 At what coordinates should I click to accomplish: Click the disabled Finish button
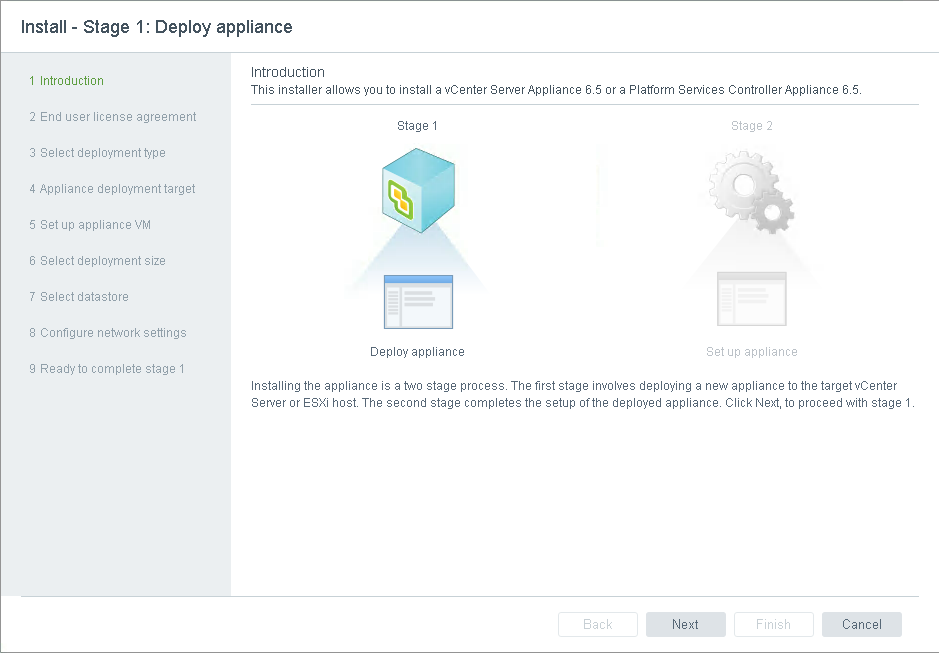773,624
